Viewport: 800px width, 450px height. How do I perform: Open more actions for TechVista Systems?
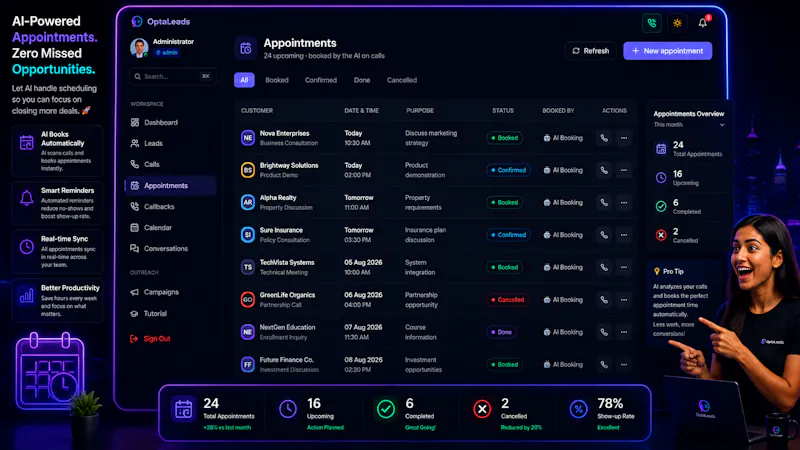coord(623,267)
